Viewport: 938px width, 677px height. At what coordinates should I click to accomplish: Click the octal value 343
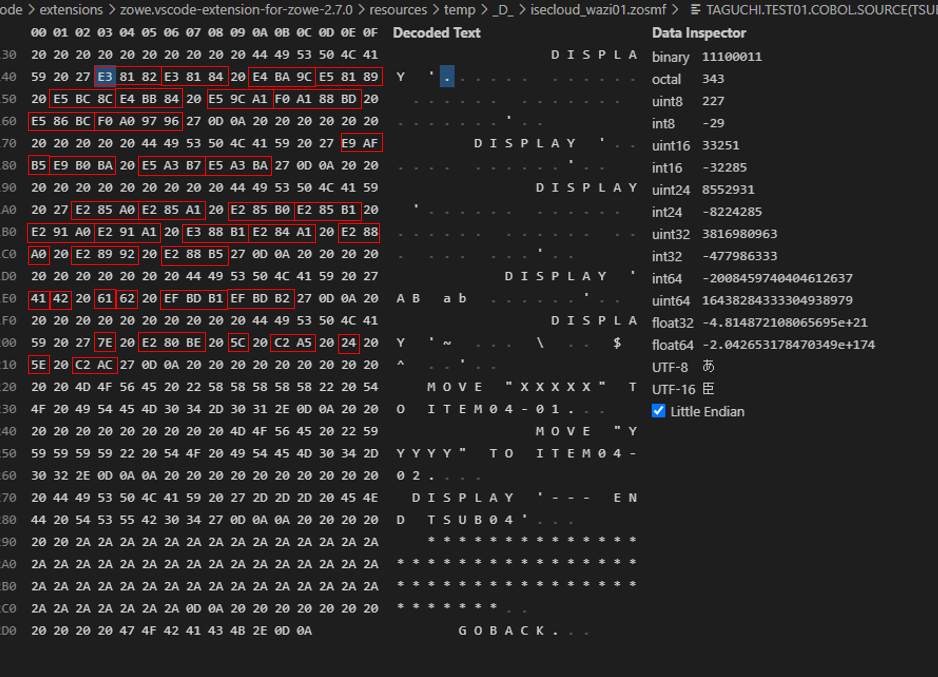point(713,80)
